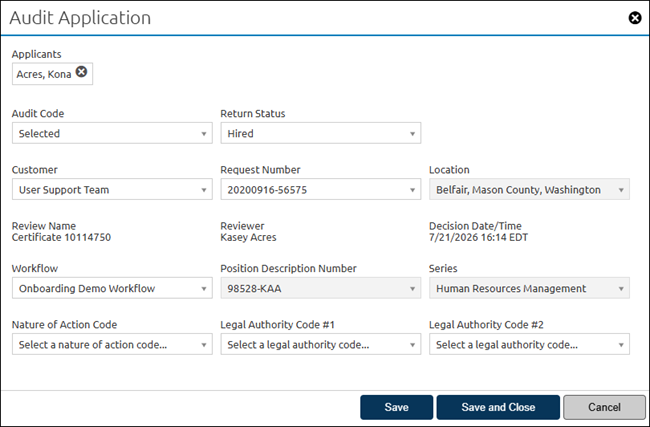This screenshot has height=427, width=650.
Task: Open the Return Status dropdown showing Hired
Action: [x=321, y=133]
